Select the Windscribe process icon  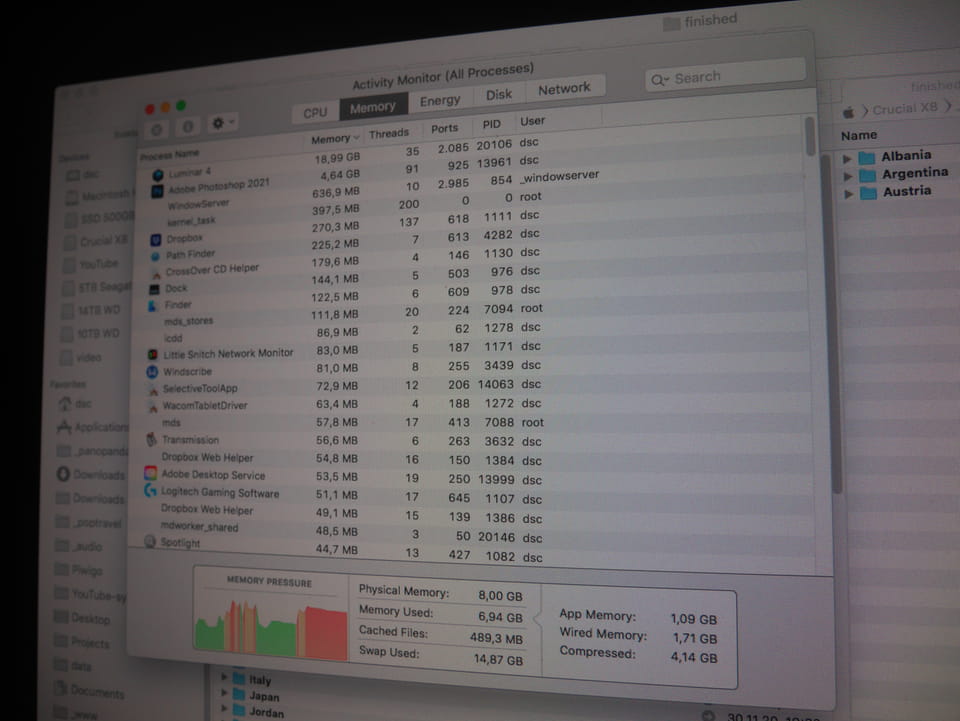click(x=153, y=372)
